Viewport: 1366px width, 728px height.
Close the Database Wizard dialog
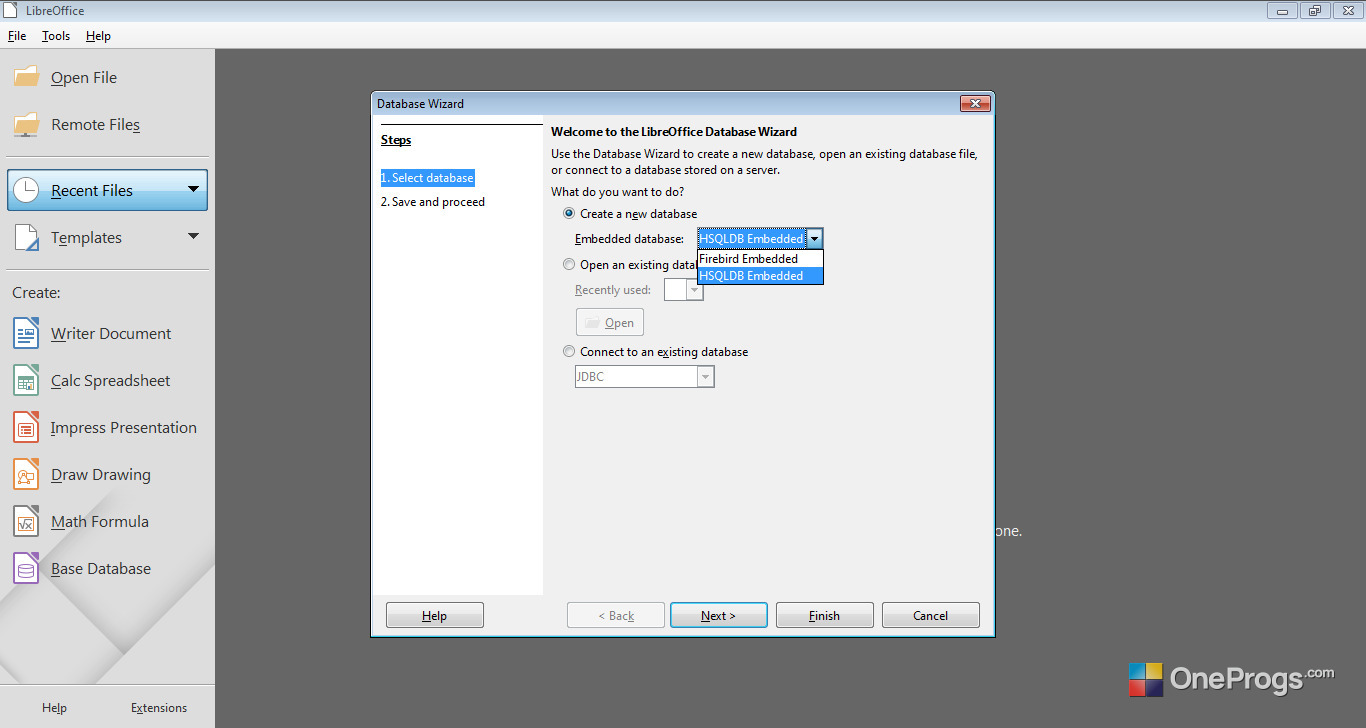click(x=975, y=104)
